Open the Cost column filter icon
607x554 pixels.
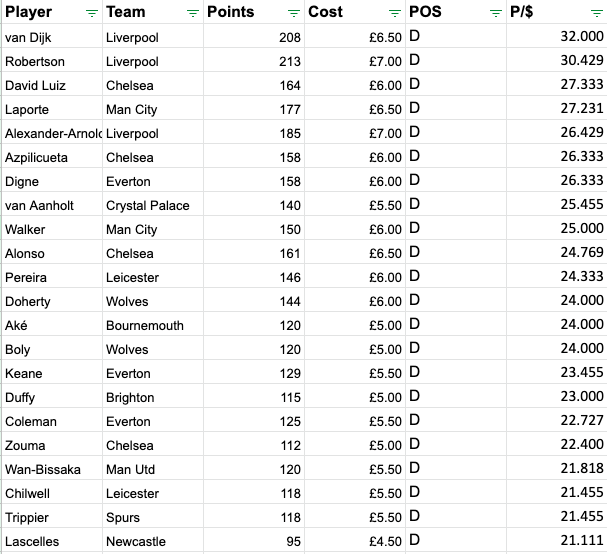coord(395,14)
